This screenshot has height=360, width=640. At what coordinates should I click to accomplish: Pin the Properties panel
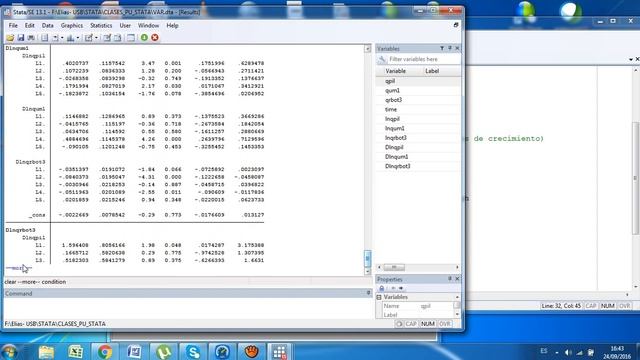coord(450,279)
